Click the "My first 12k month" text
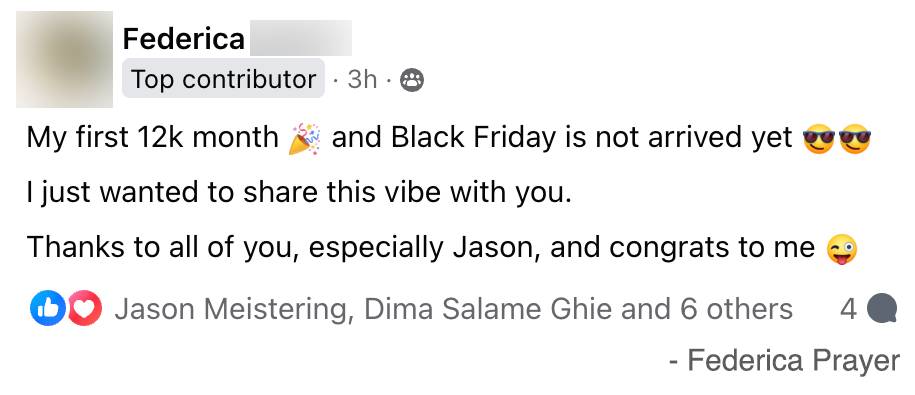This screenshot has width=915, height=395. [153, 139]
